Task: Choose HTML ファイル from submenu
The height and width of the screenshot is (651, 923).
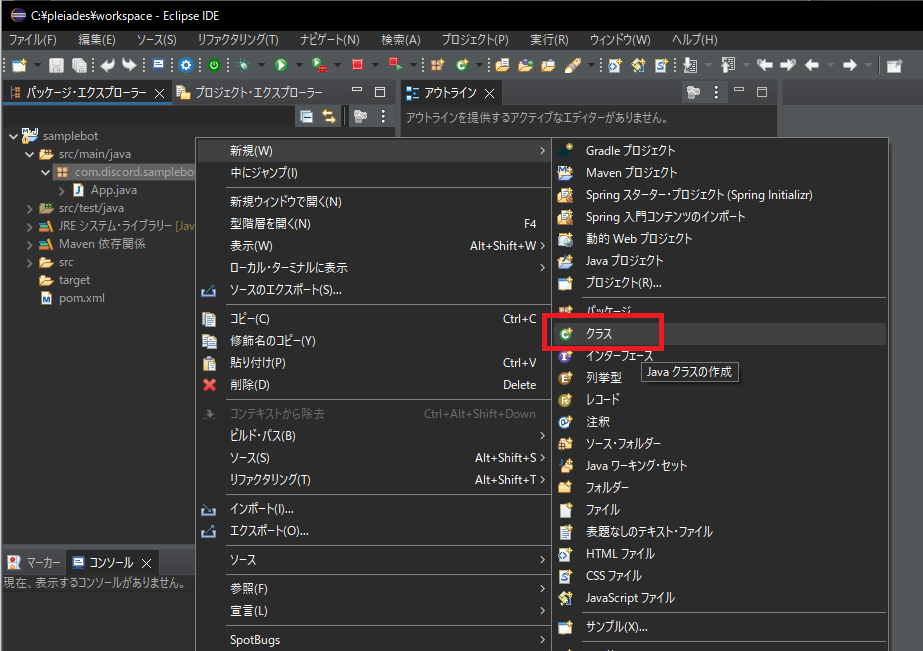Action: pos(719,554)
